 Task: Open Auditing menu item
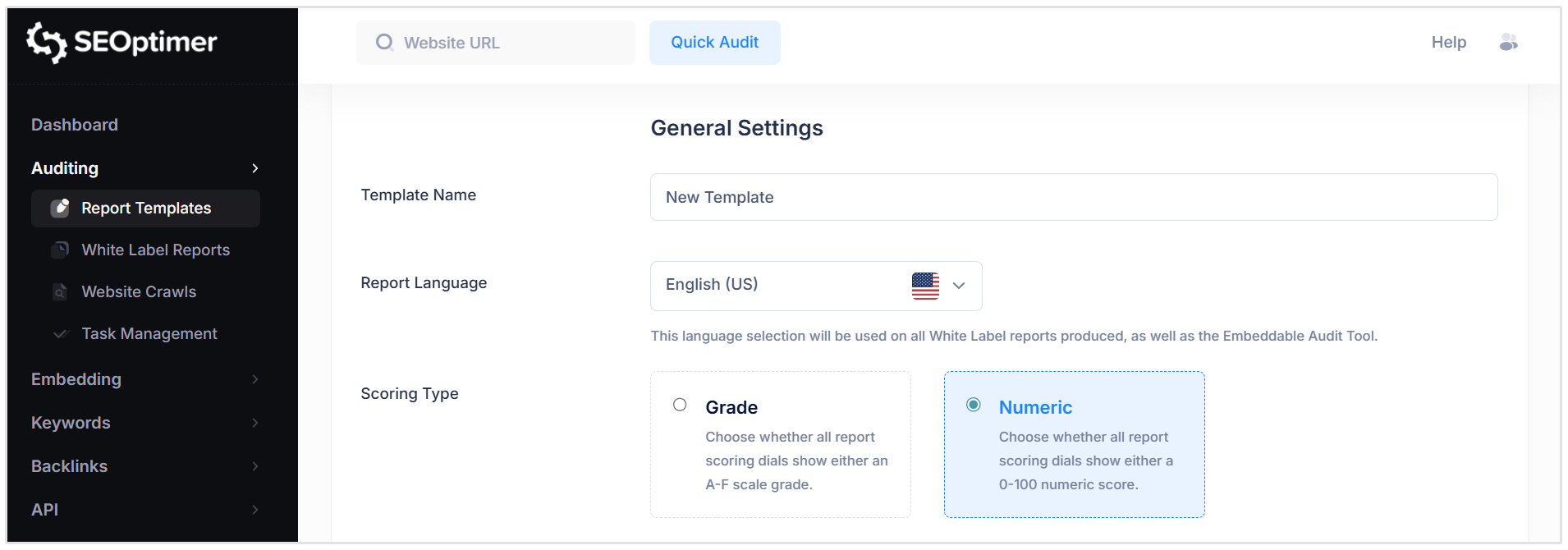[x=65, y=168]
